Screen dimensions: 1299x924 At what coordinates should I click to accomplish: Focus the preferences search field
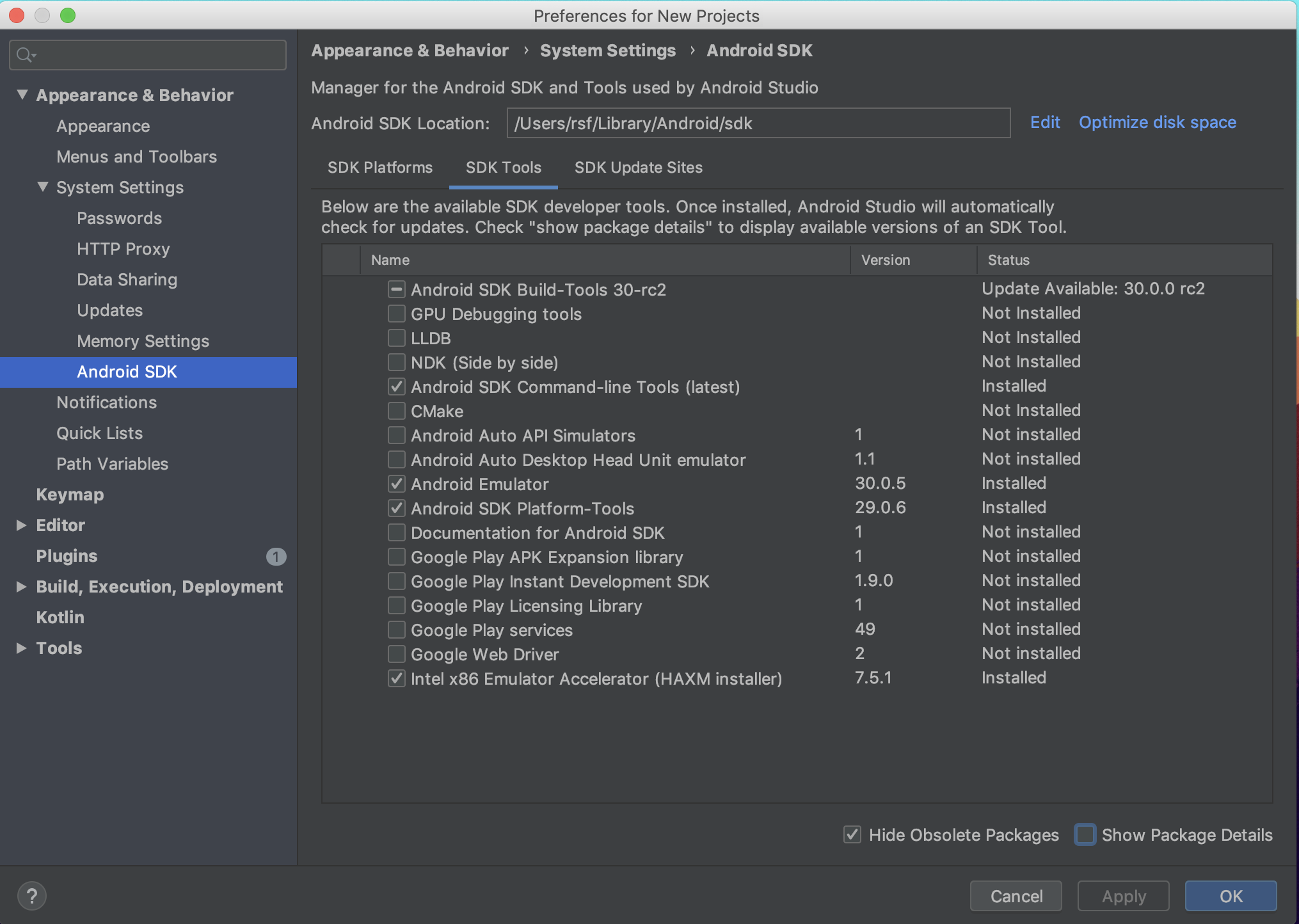tap(148, 55)
